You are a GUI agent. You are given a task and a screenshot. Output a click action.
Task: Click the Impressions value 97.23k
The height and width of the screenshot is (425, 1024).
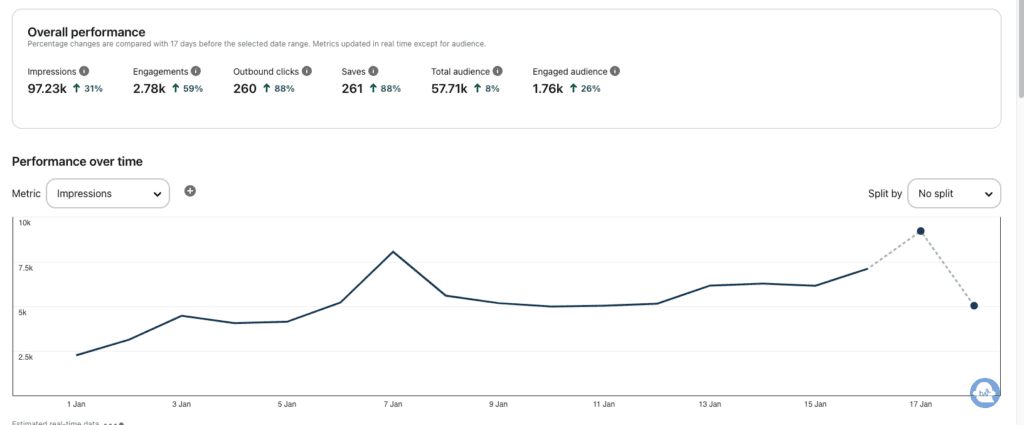pyautogui.click(x=48, y=89)
